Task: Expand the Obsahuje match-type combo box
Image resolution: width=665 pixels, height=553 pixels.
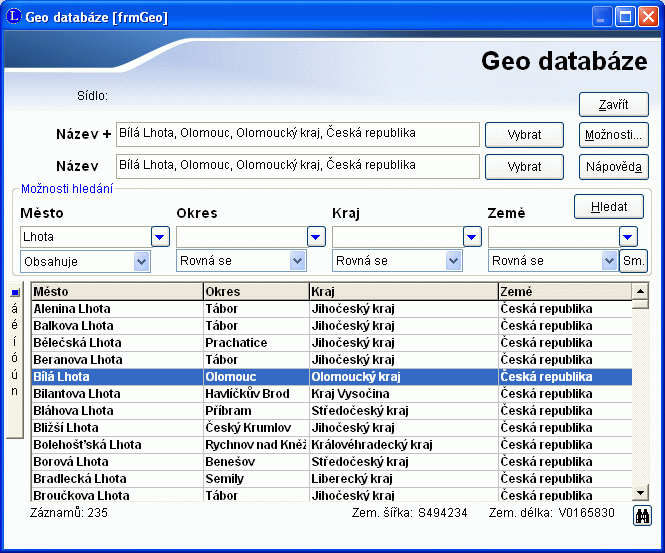Action: pos(141,261)
